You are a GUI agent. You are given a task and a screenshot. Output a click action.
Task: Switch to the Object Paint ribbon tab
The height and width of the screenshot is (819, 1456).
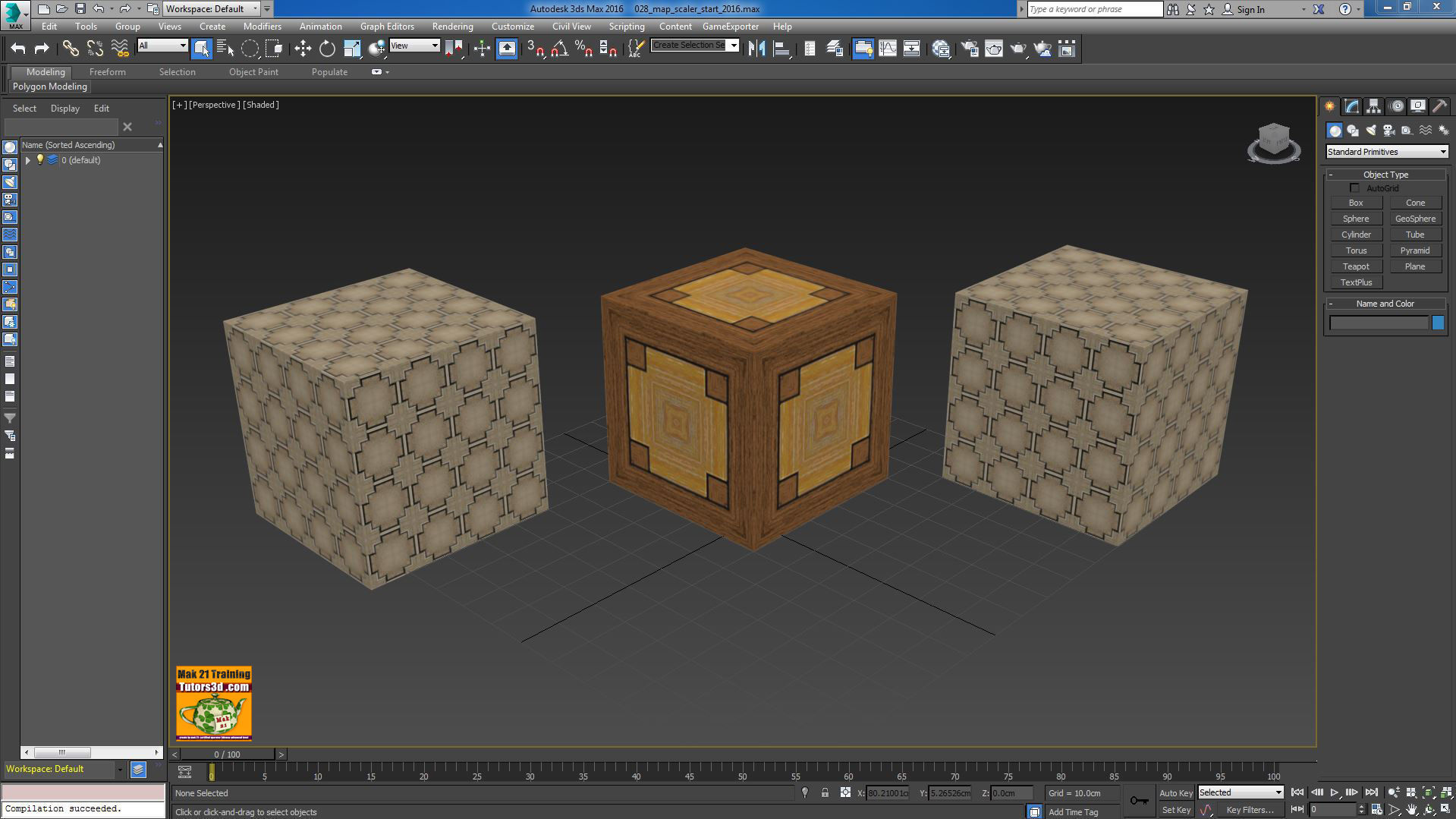253,72
